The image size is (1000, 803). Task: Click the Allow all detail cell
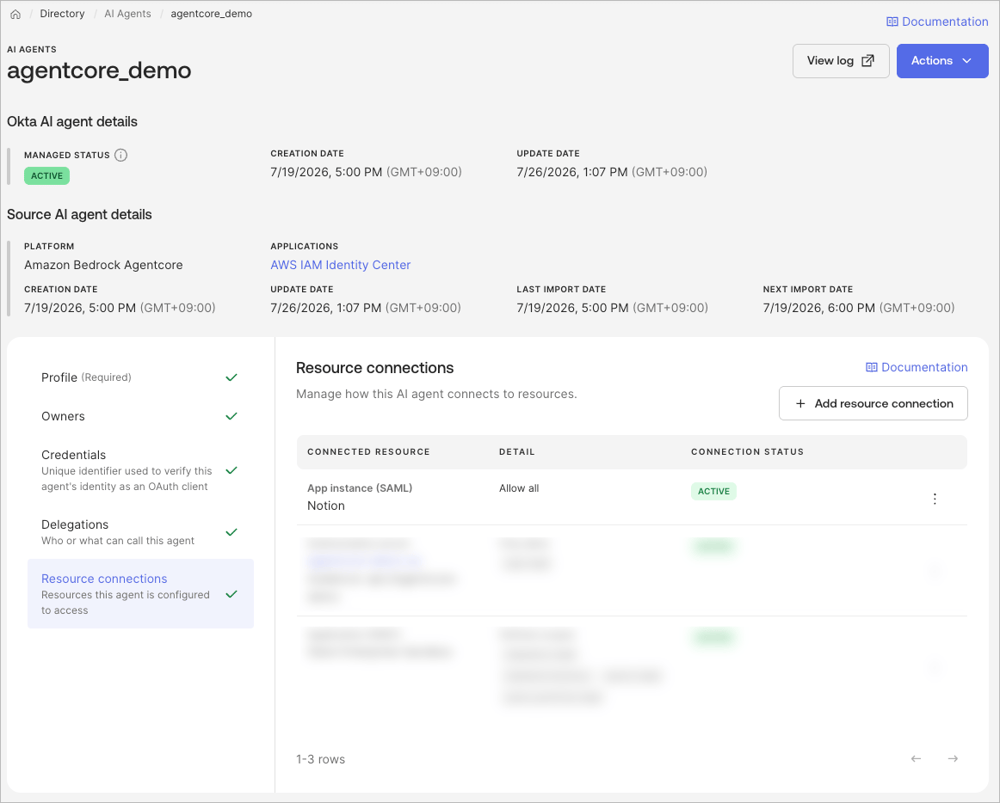click(518, 489)
